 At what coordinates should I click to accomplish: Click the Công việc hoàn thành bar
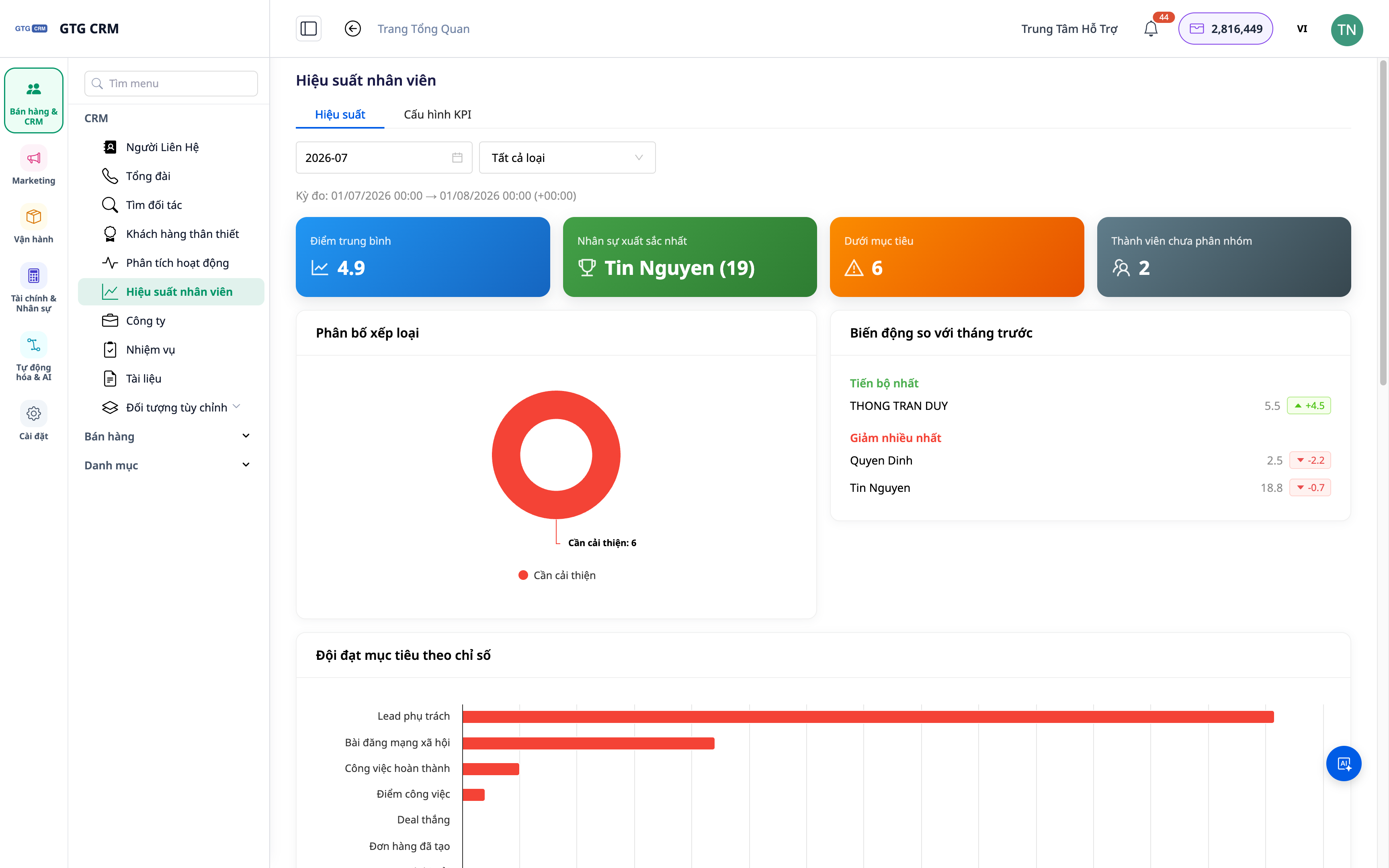pos(491,769)
